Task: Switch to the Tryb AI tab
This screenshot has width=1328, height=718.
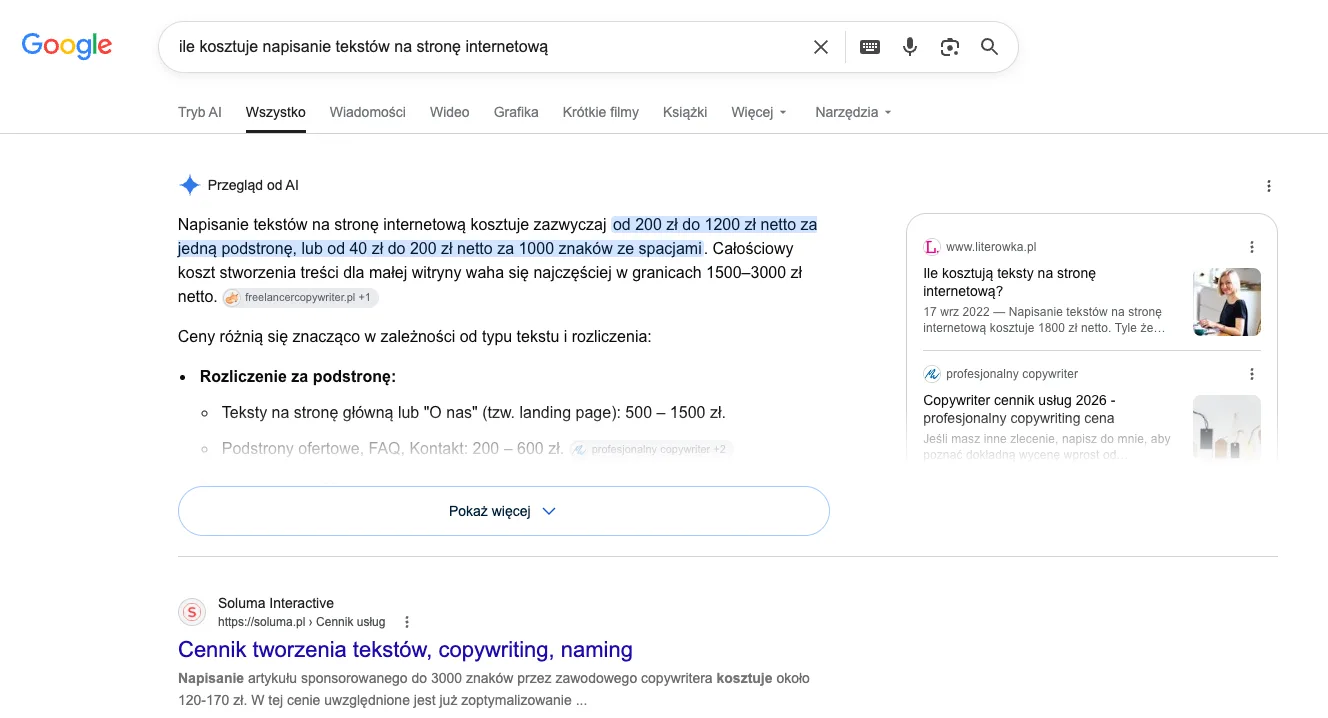Action: pyautogui.click(x=200, y=112)
